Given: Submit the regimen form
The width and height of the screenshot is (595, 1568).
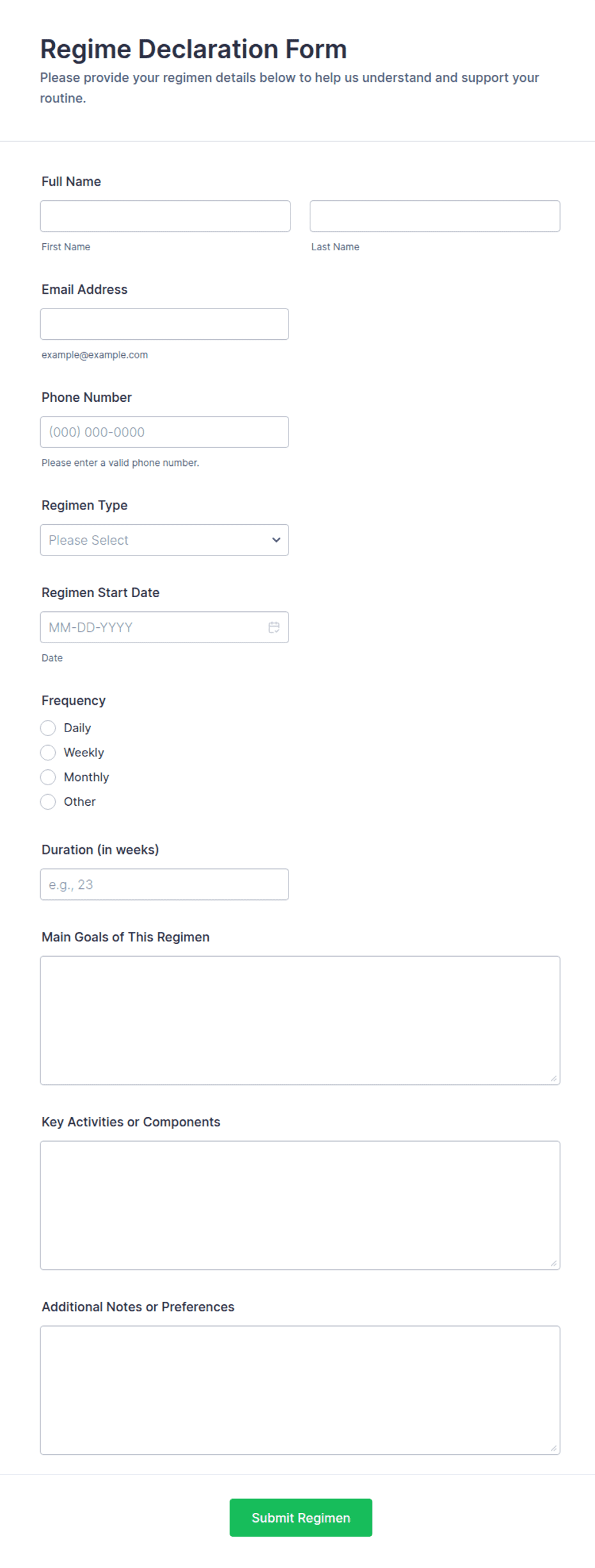Looking at the screenshot, I should 301,1517.
